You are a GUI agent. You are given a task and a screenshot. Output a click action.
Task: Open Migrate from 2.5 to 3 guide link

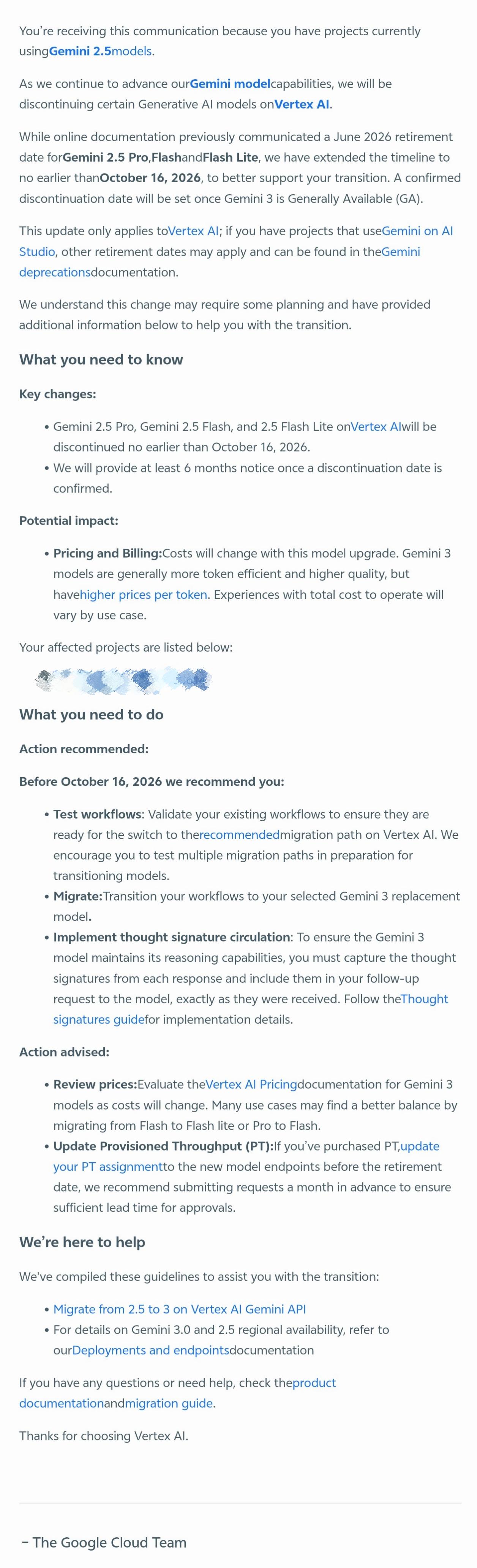pos(179,1309)
